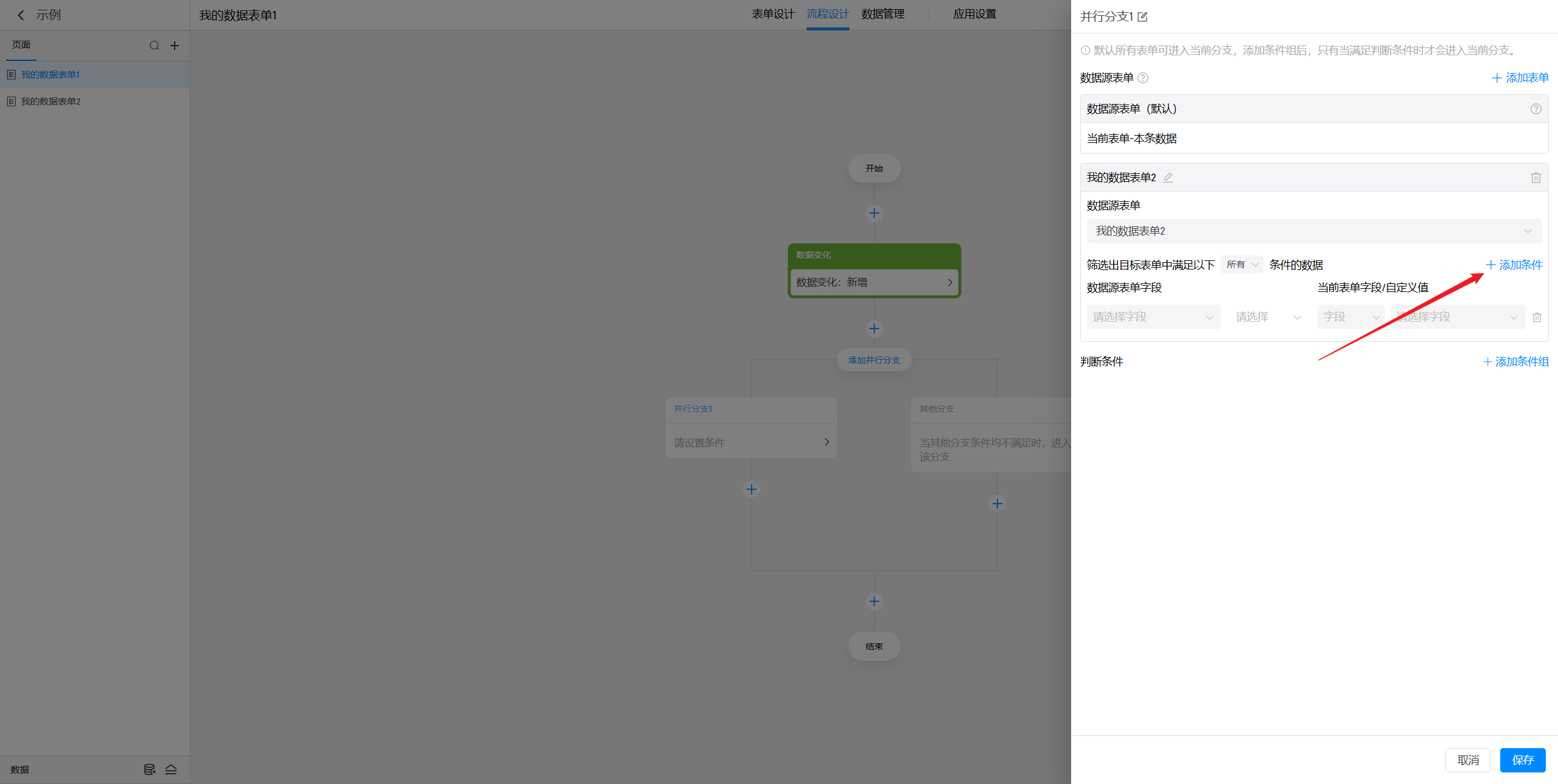Open the data source form dropdown 我的数据表单2
The height and width of the screenshot is (784, 1558).
click(x=1313, y=231)
